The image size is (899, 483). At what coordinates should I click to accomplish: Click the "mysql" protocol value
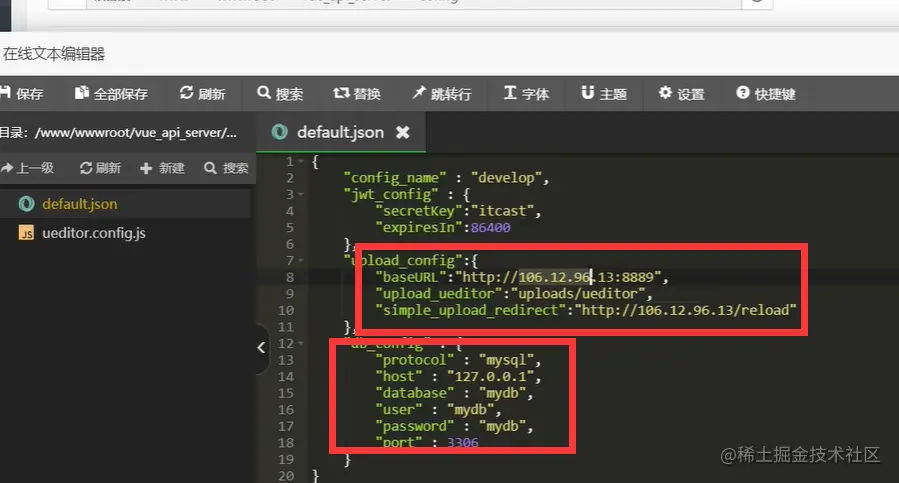coord(506,360)
